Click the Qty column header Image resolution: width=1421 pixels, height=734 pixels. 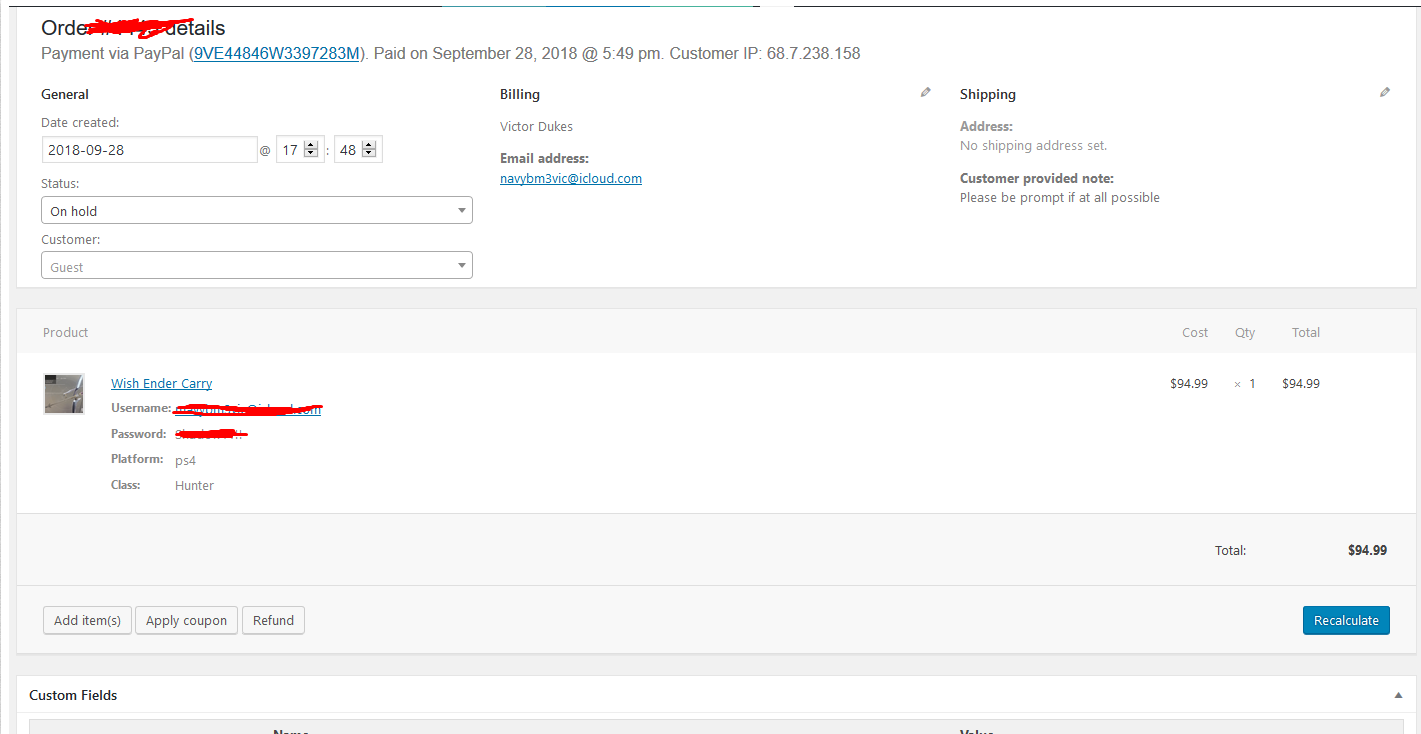tap(1245, 332)
